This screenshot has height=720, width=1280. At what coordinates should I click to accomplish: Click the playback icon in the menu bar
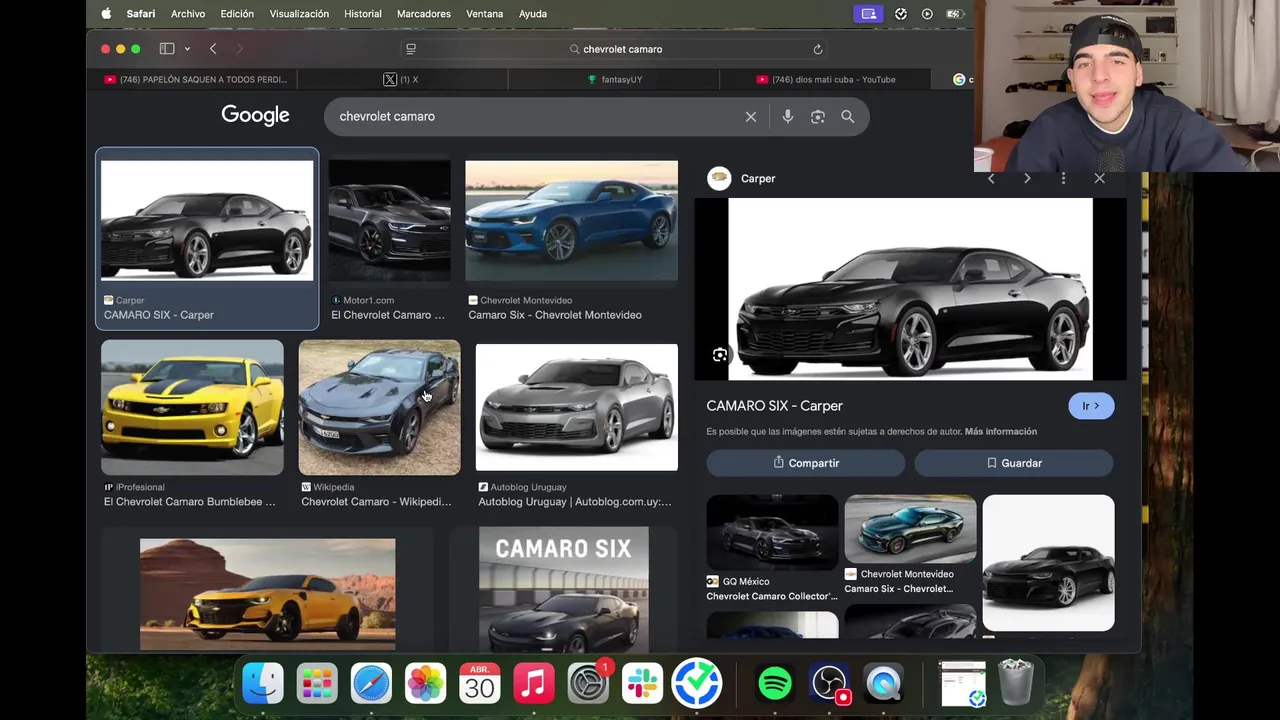[x=927, y=14]
